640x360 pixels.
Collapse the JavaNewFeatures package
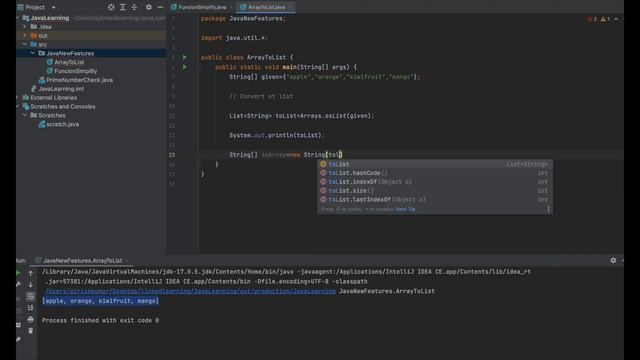click(x=32, y=53)
